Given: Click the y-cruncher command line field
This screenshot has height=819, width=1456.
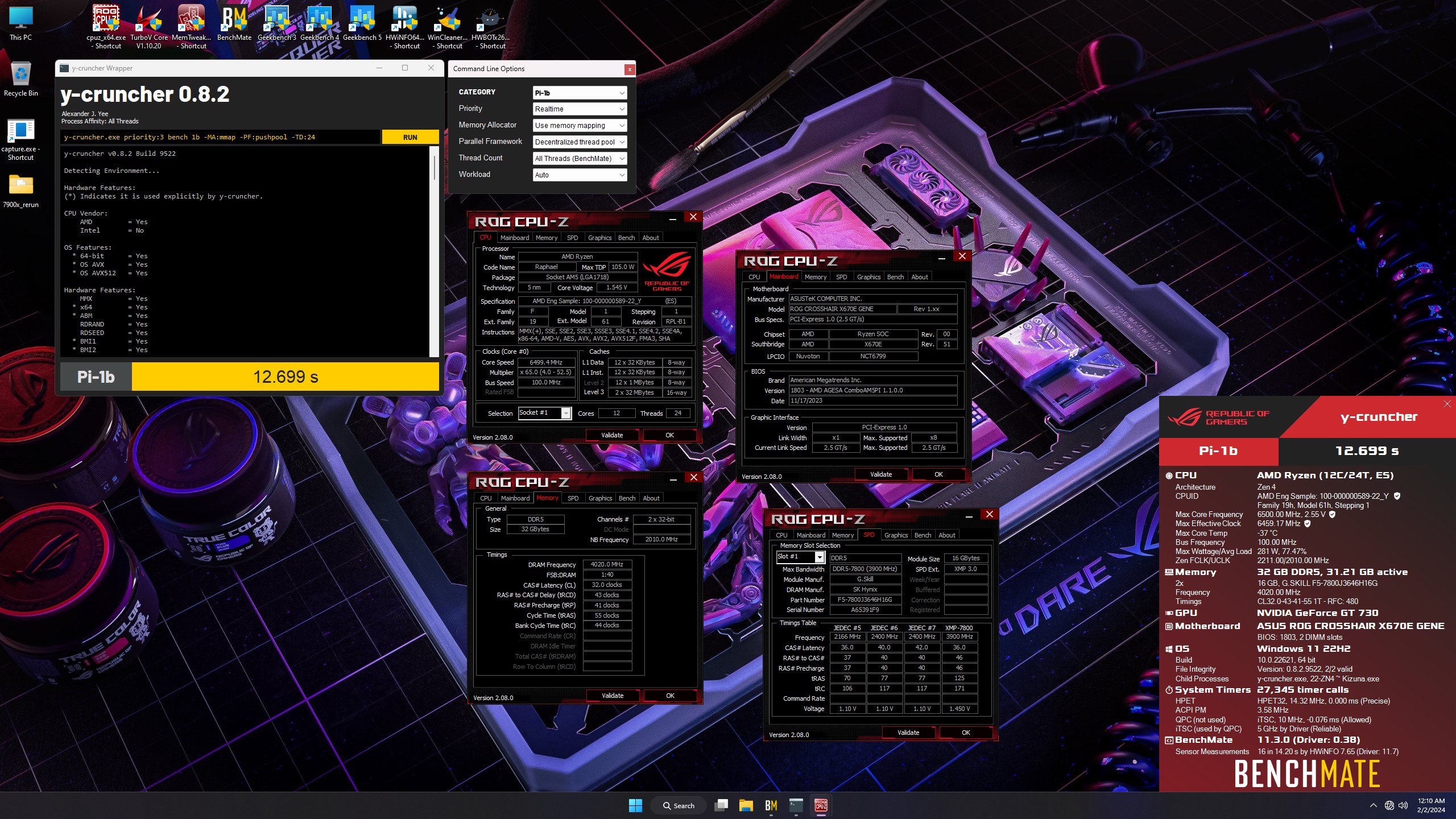Looking at the screenshot, I should pos(220,137).
